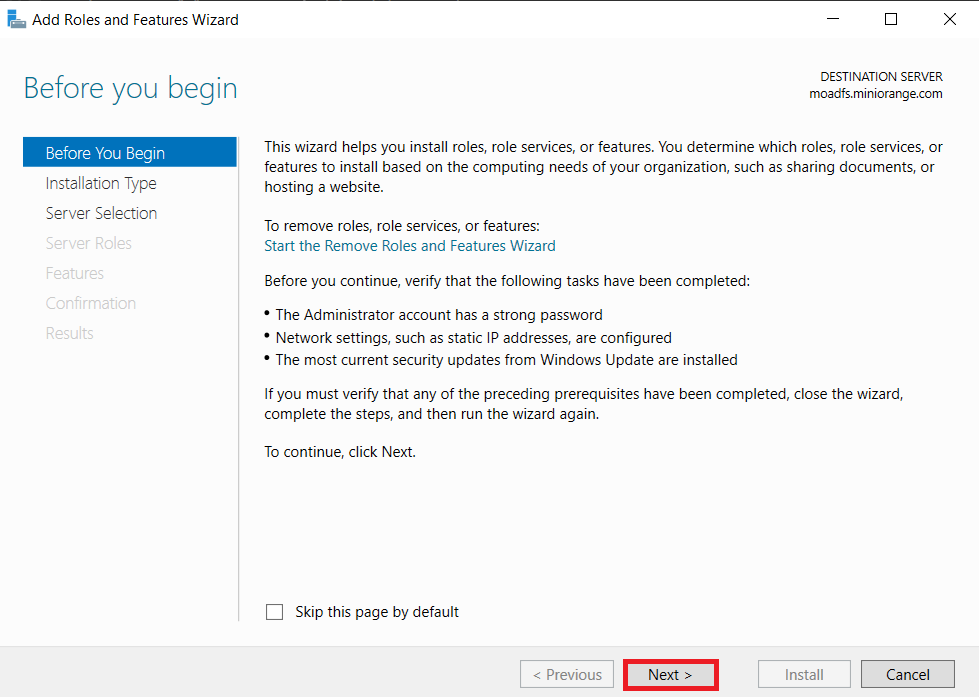Maximize the wizard window

click(890, 18)
